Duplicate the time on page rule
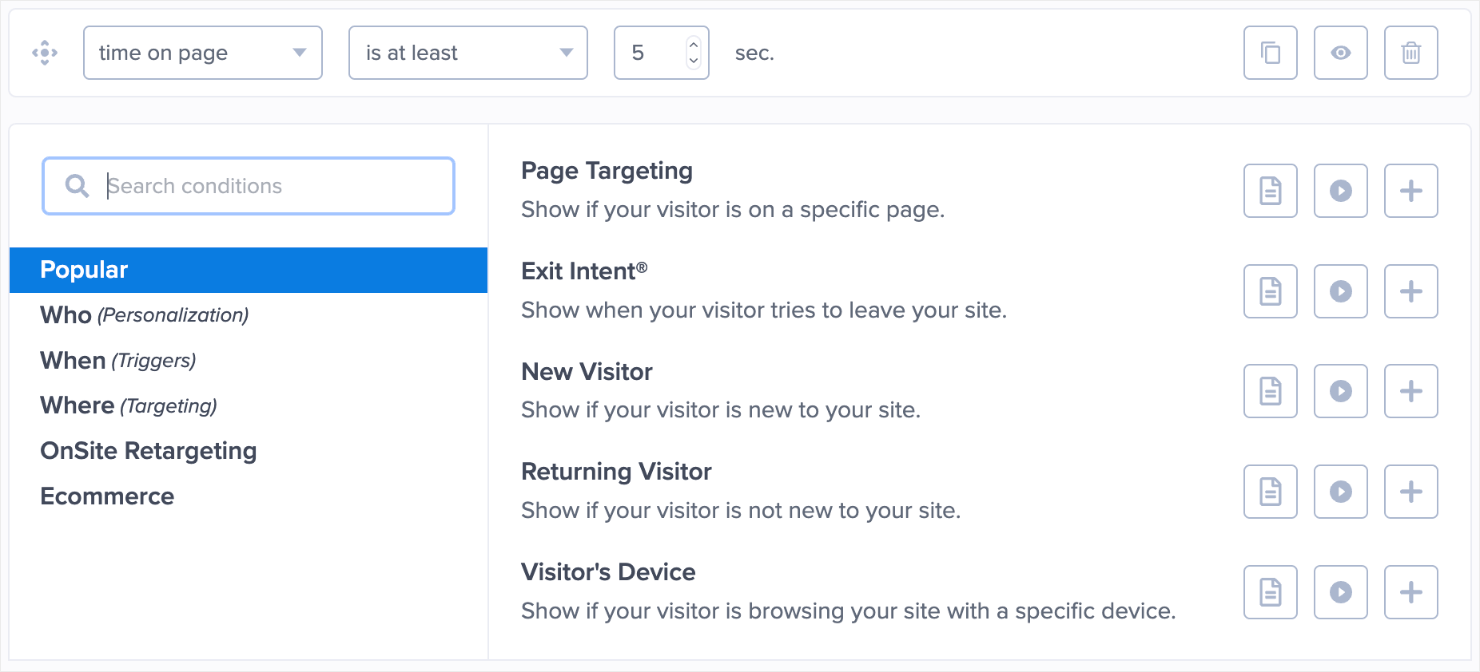 point(1270,53)
